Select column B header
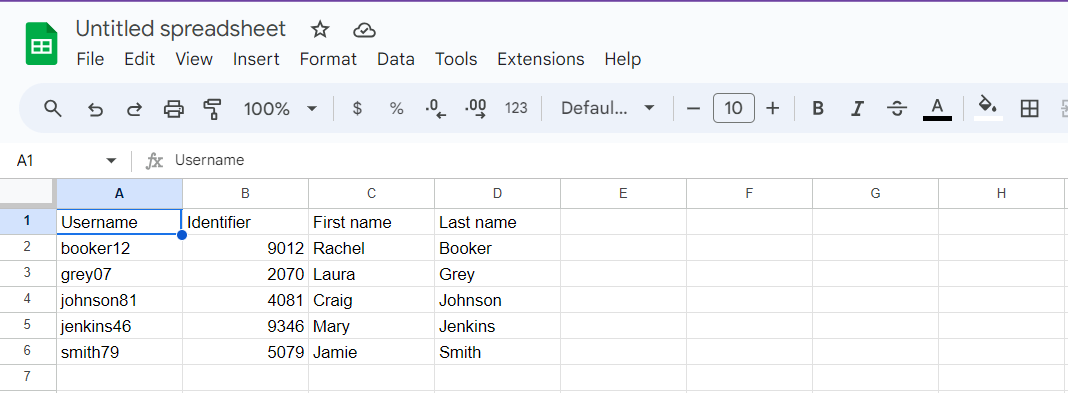 click(245, 193)
